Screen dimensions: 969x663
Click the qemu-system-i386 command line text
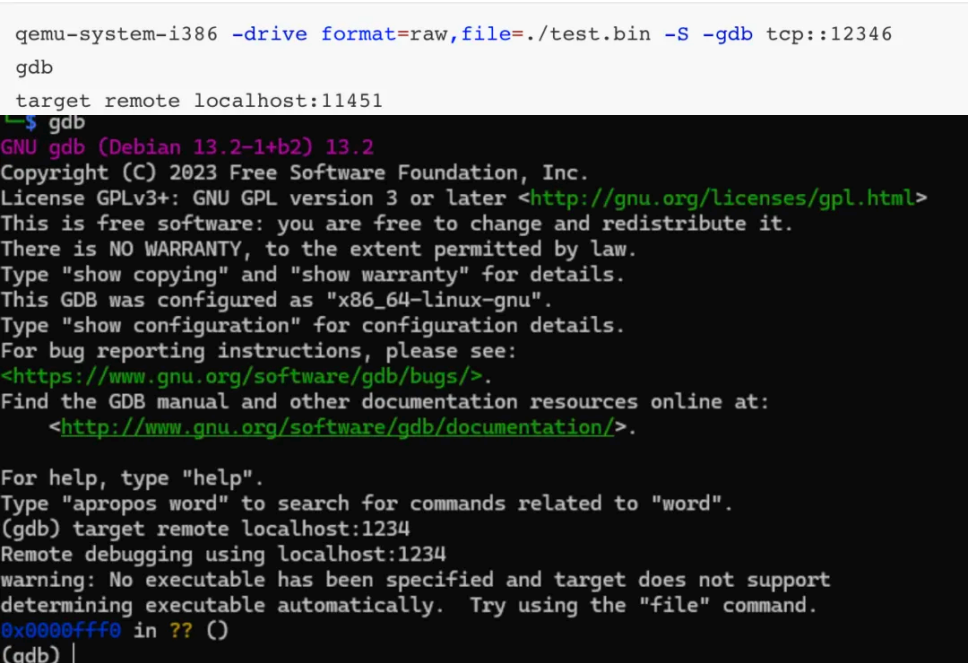[x=454, y=34]
